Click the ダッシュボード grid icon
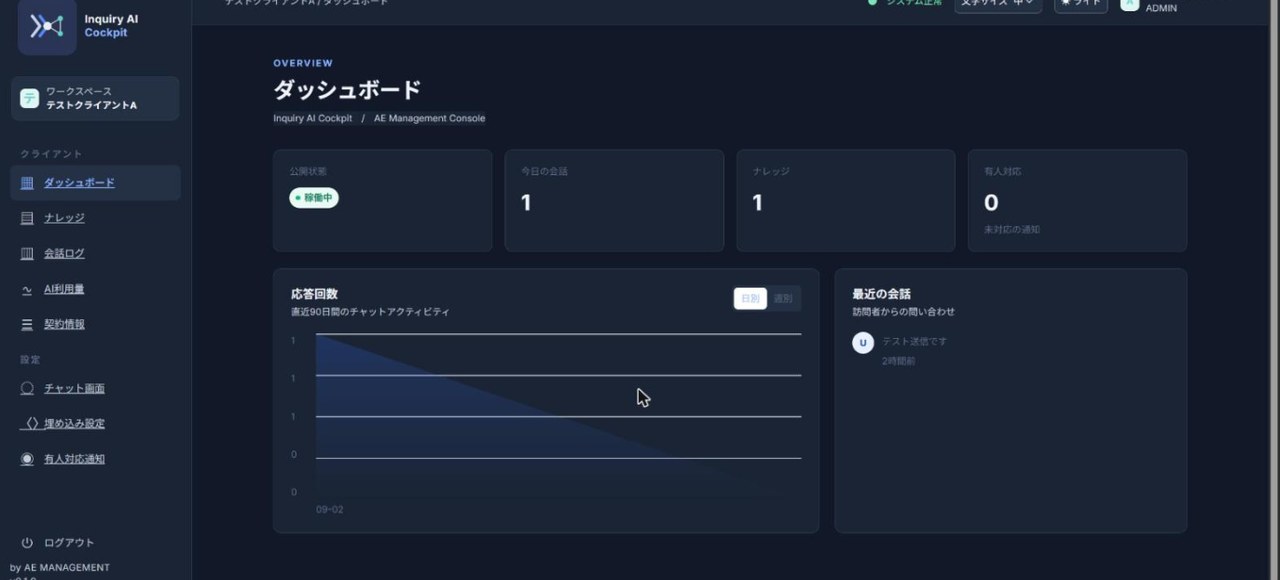Image resolution: width=1280 pixels, height=580 pixels. click(x=27, y=183)
